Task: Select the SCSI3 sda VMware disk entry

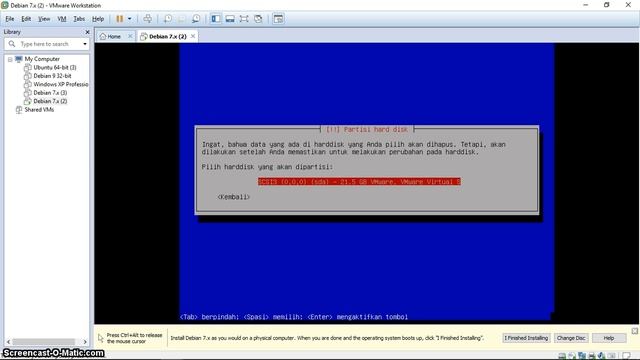Action: (x=359, y=182)
